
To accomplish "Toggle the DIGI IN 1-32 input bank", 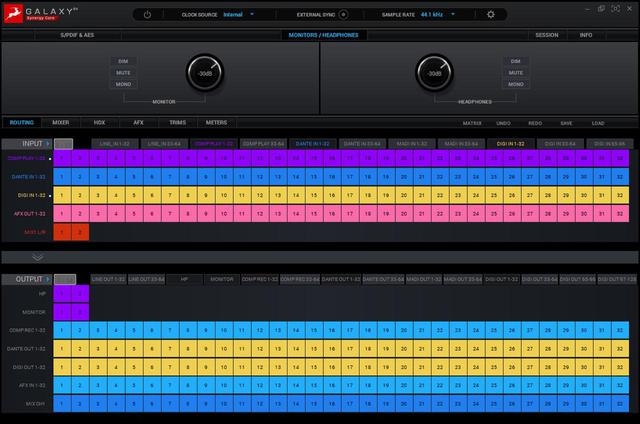I will (x=511, y=144).
